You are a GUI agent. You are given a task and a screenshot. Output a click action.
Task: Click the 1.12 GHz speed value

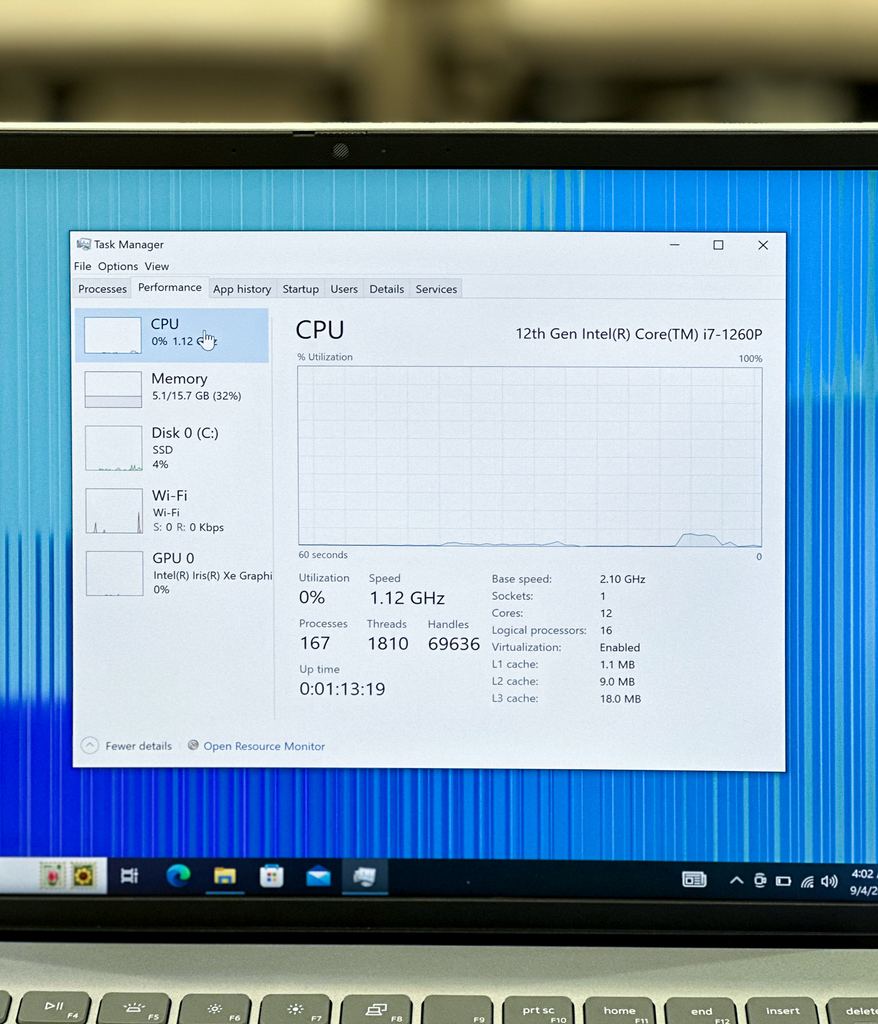[x=407, y=598]
